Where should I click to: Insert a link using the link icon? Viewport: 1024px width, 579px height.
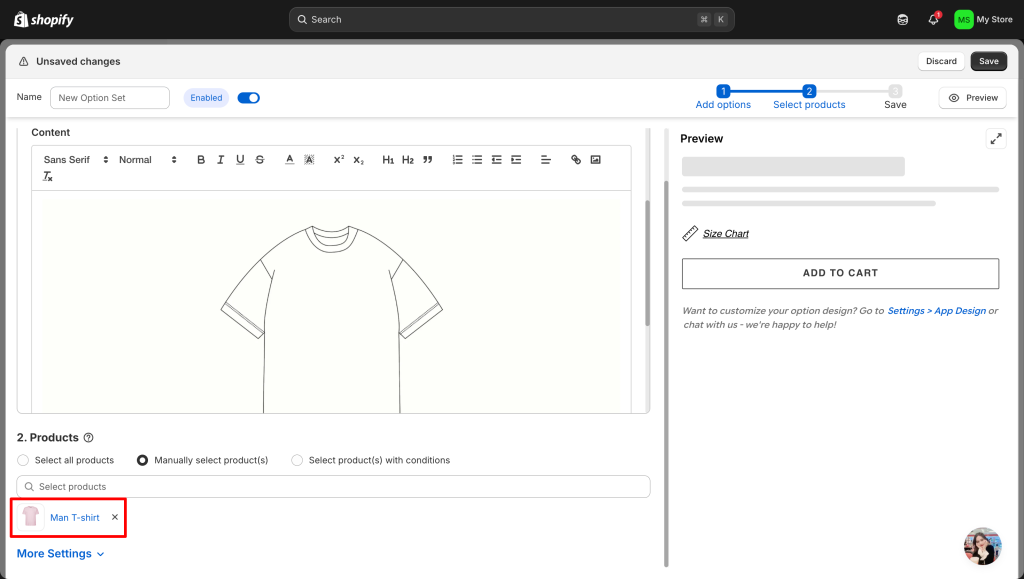pyautogui.click(x=576, y=160)
